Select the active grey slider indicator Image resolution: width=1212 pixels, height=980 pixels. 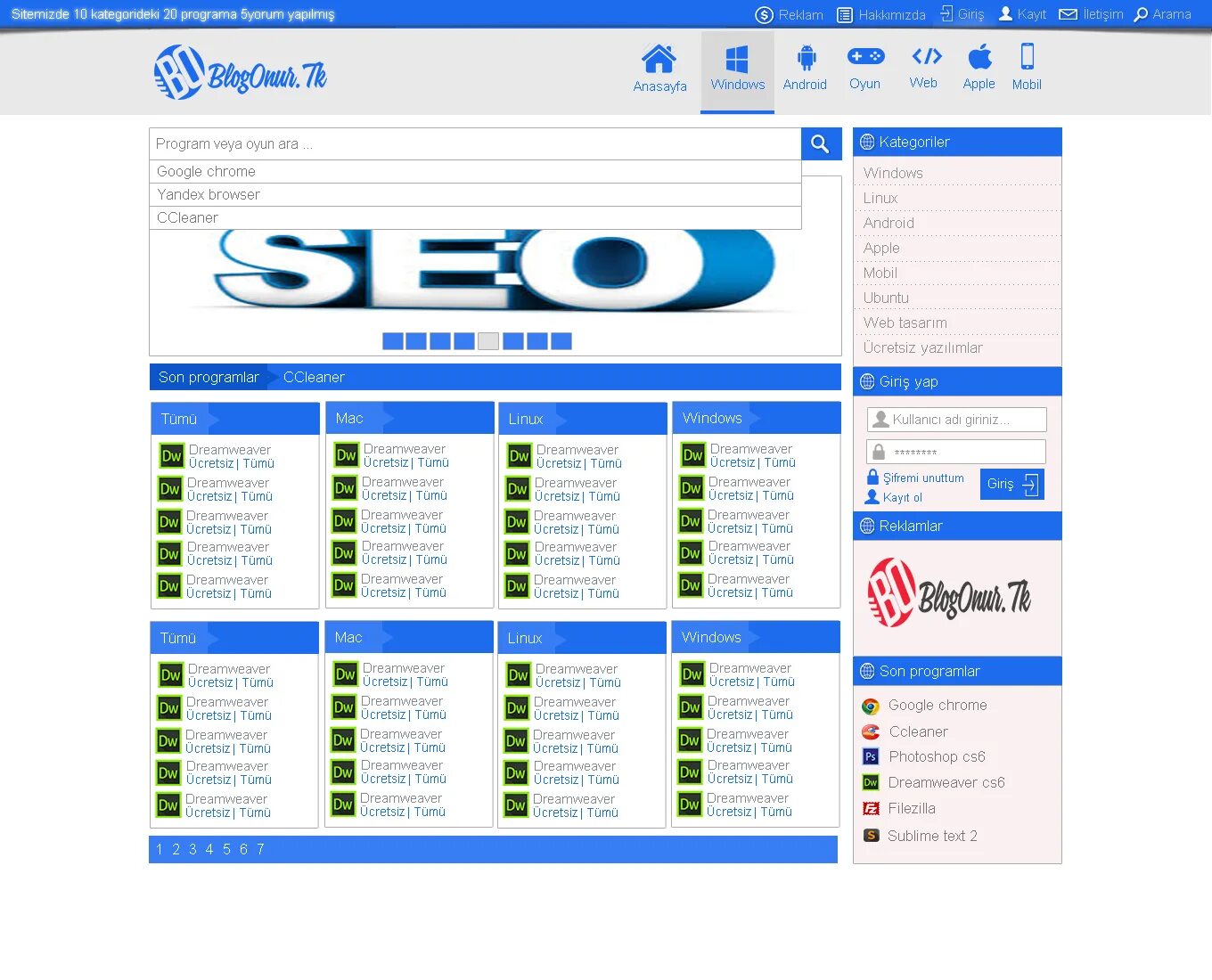tap(488, 341)
